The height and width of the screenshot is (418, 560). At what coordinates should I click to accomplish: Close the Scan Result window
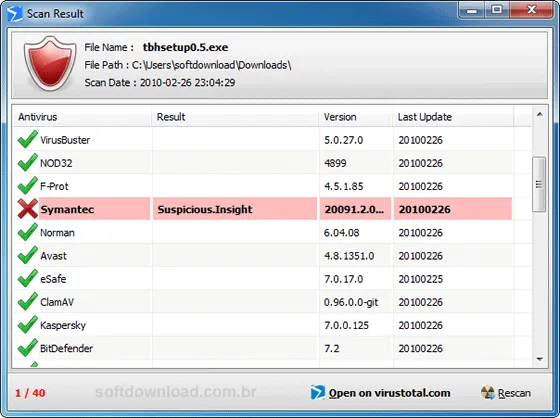tap(531, 10)
